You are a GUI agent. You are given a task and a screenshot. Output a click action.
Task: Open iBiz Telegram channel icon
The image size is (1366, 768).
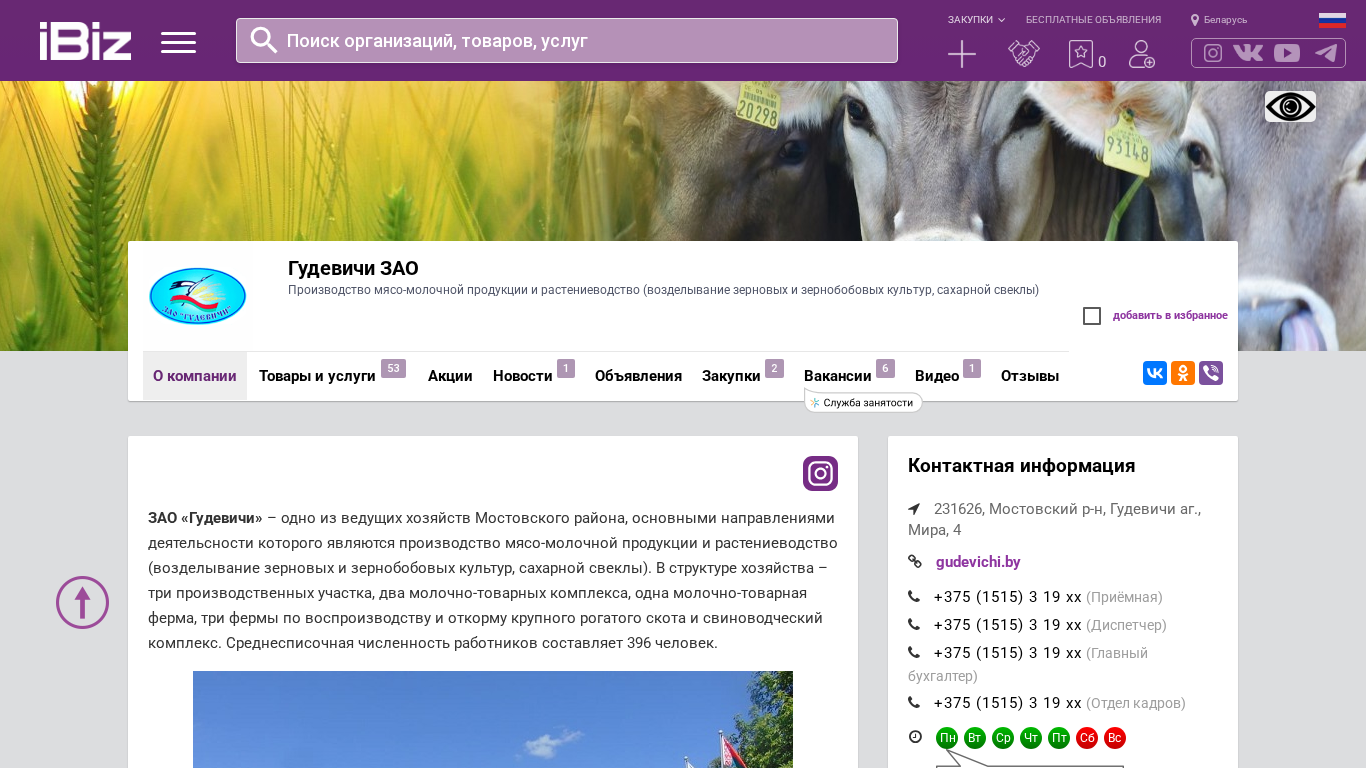[1326, 53]
